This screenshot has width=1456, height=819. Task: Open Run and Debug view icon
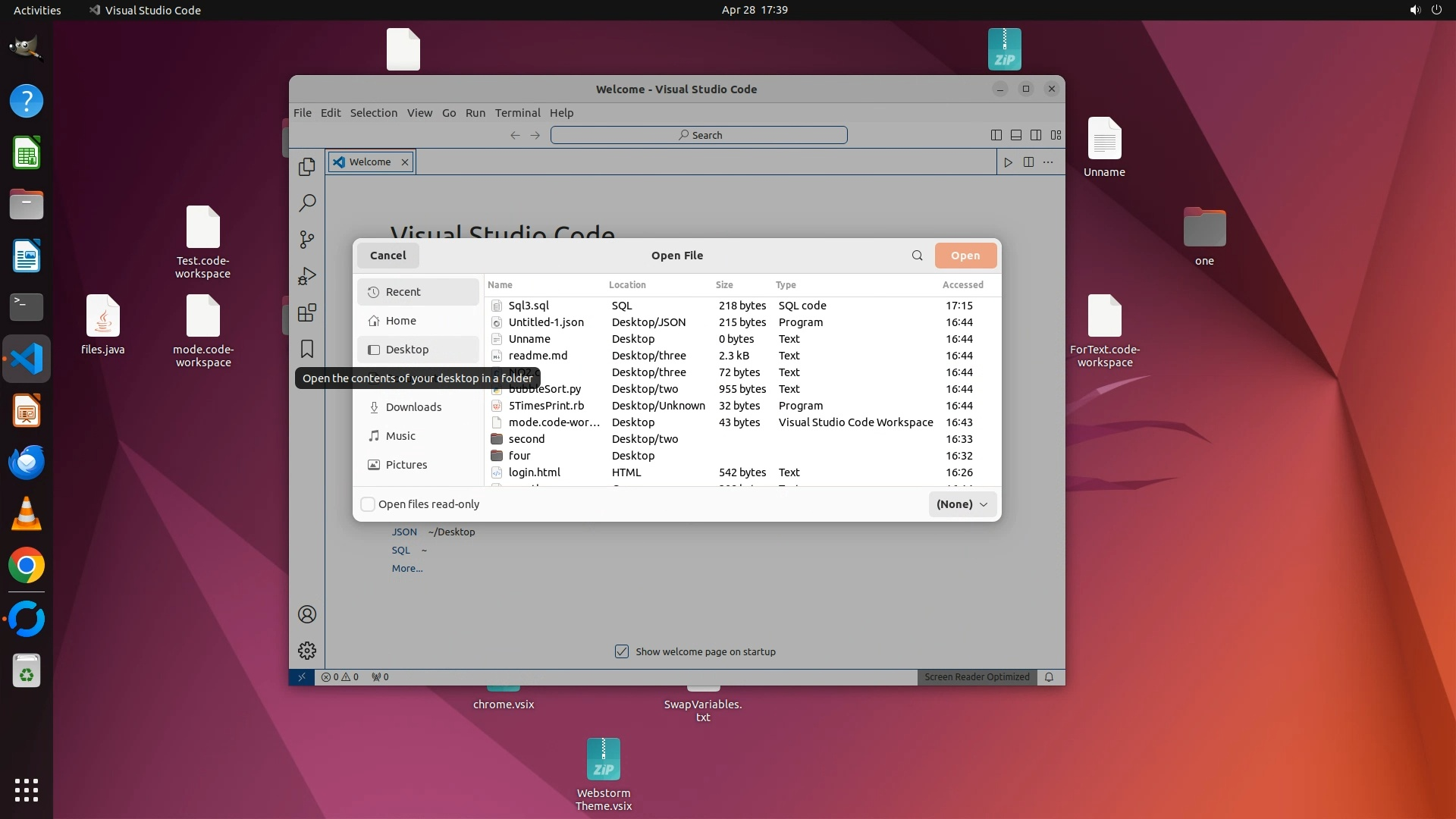306,276
